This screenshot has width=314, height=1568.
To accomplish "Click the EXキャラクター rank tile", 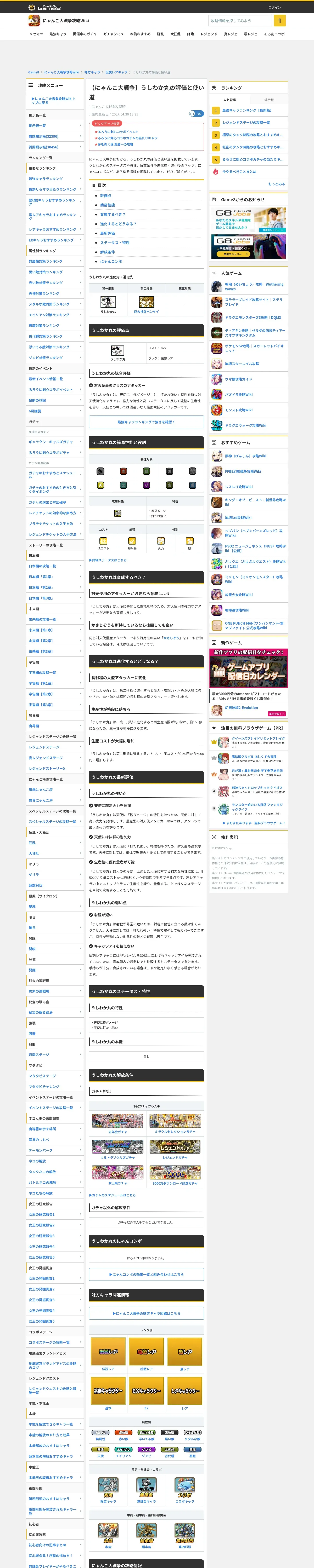I will [146, 1391].
